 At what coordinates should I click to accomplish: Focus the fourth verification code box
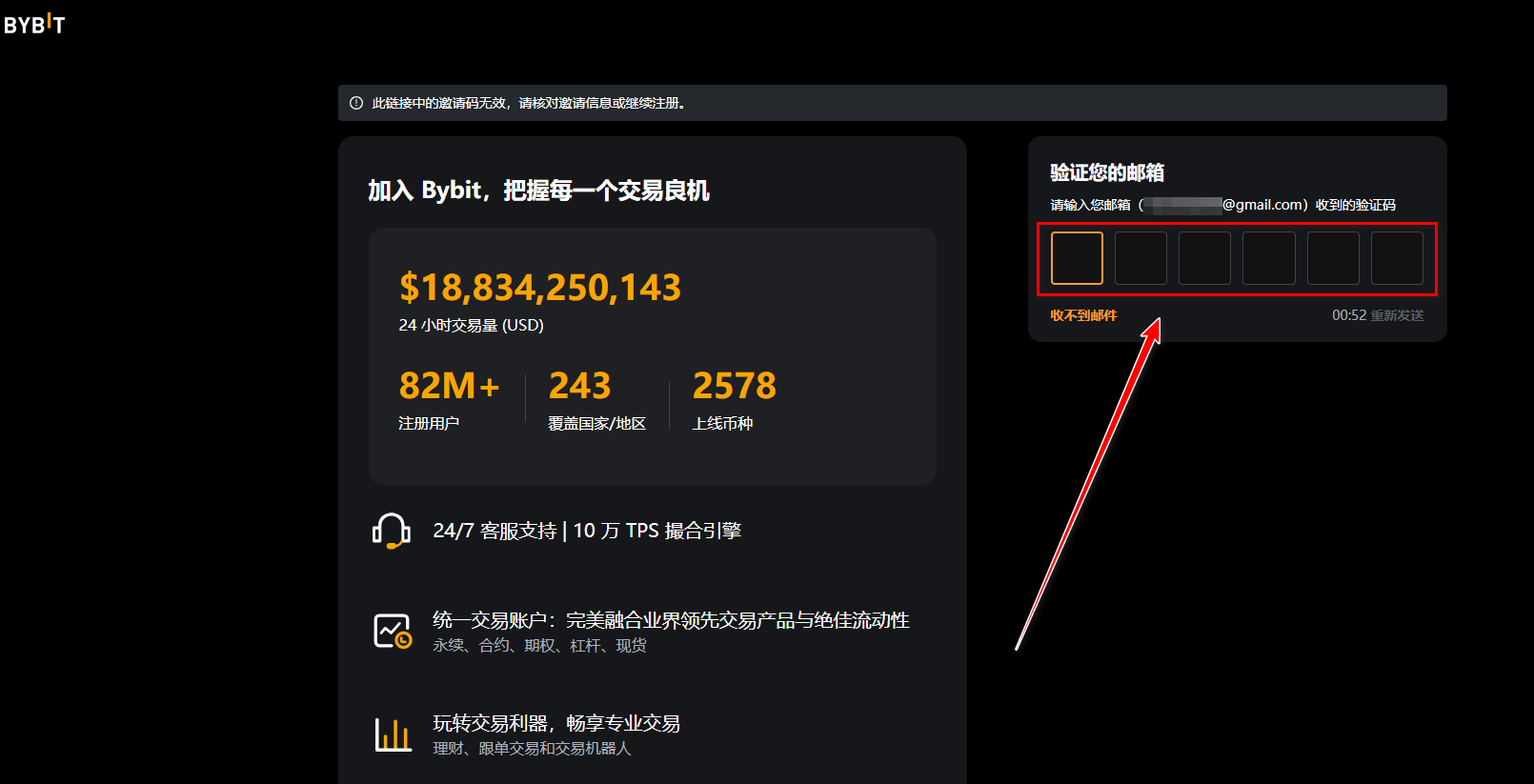click(1268, 258)
